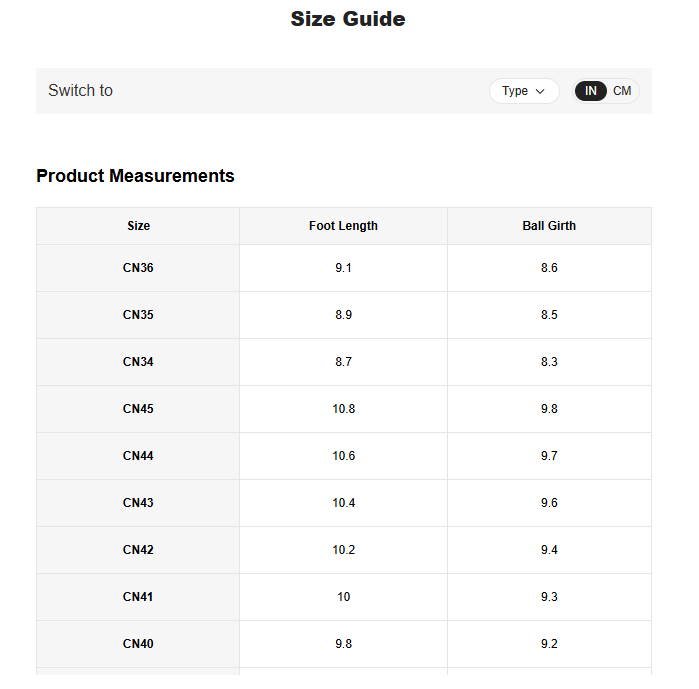Click the Size column header
The image size is (699, 689).
coord(139,226)
